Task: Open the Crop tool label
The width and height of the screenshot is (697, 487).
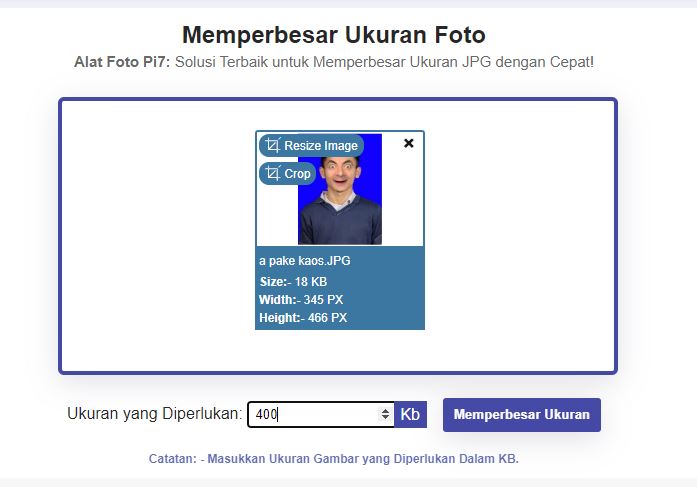Action: [297, 174]
